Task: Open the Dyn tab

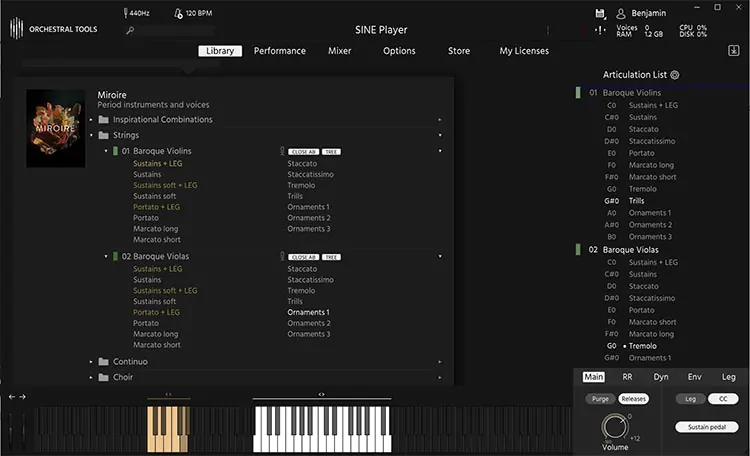Action: click(x=661, y=377)
